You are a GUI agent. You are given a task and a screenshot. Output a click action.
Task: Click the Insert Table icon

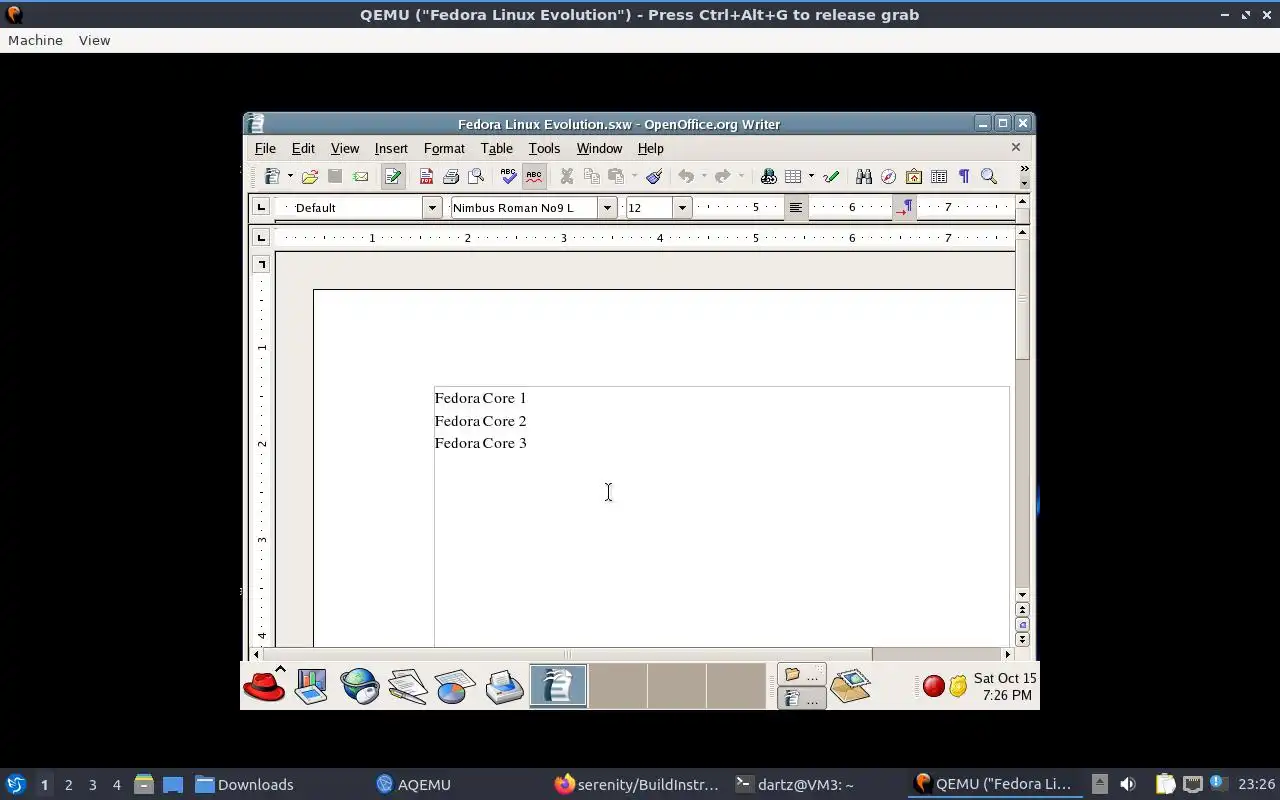tap(793, 177)
